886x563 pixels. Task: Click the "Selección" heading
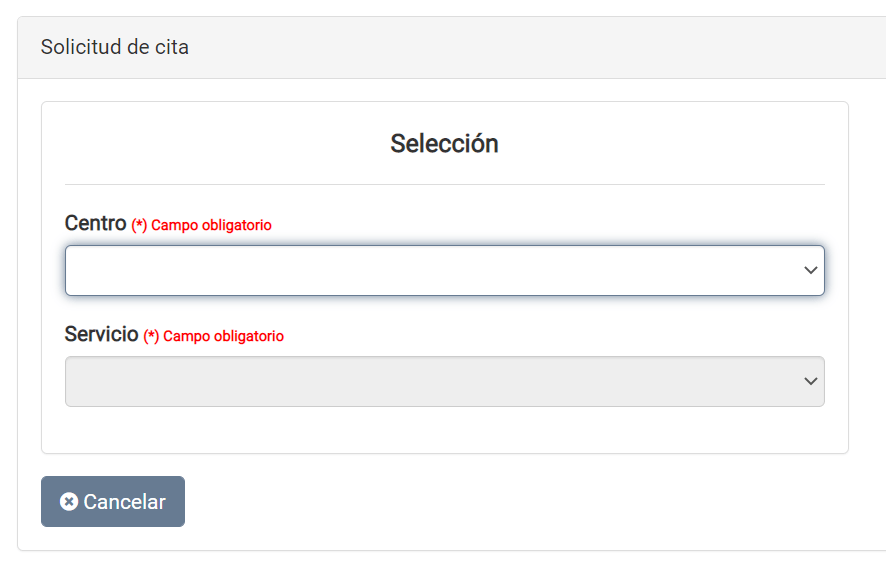444,144
